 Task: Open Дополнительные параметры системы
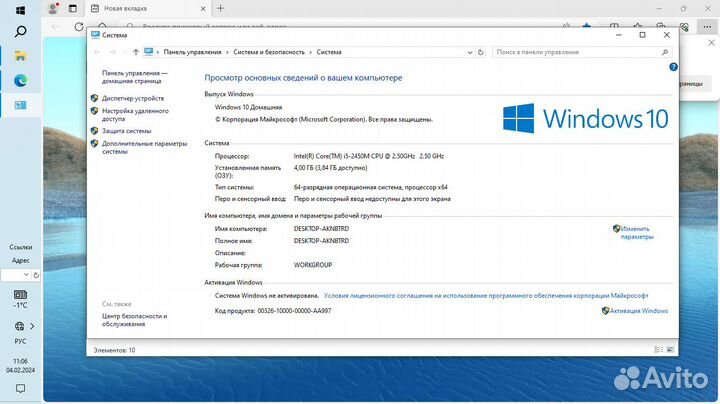pos(144,147)
